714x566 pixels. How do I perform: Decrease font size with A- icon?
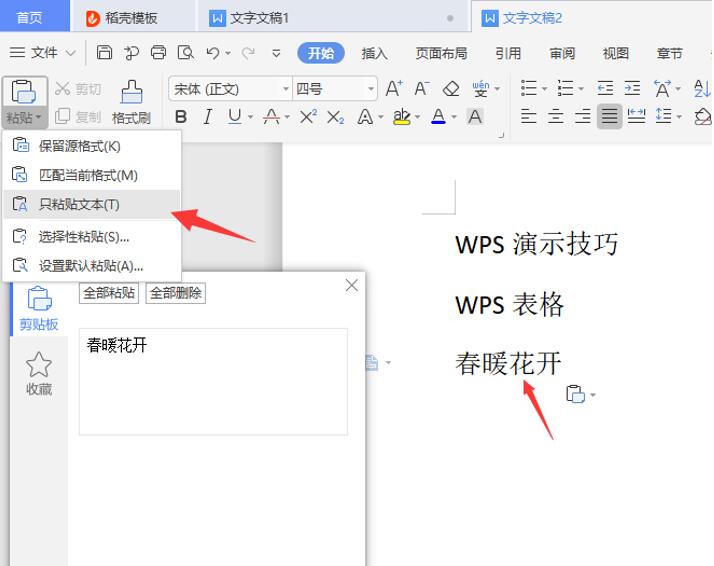tap(422, 88)
